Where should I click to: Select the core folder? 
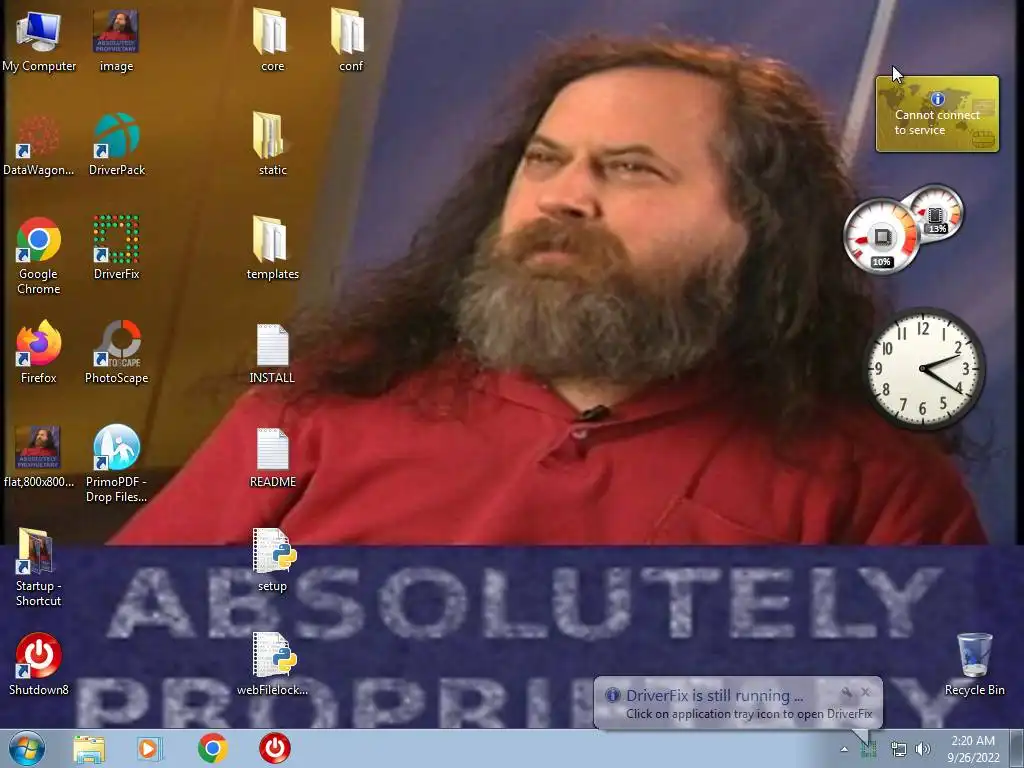click(x=272, y=41)
